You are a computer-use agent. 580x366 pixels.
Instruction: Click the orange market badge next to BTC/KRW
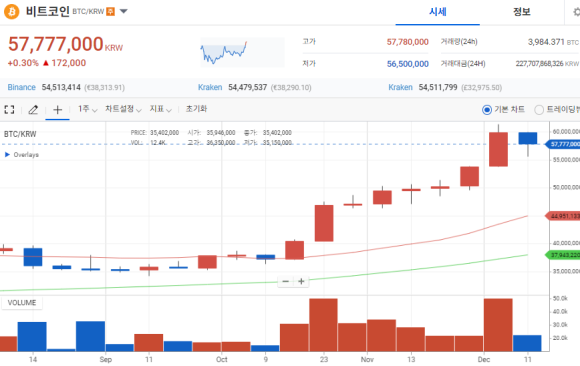[110, 11]
